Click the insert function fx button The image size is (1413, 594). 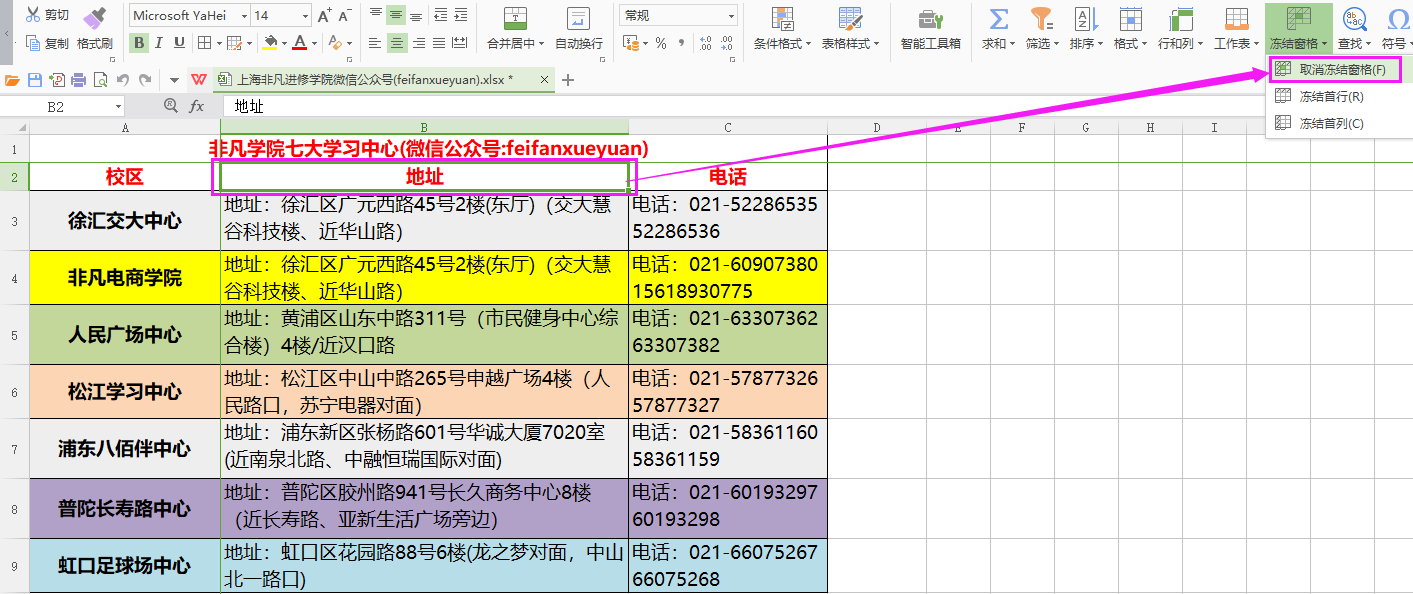click(x=197, y=106)
